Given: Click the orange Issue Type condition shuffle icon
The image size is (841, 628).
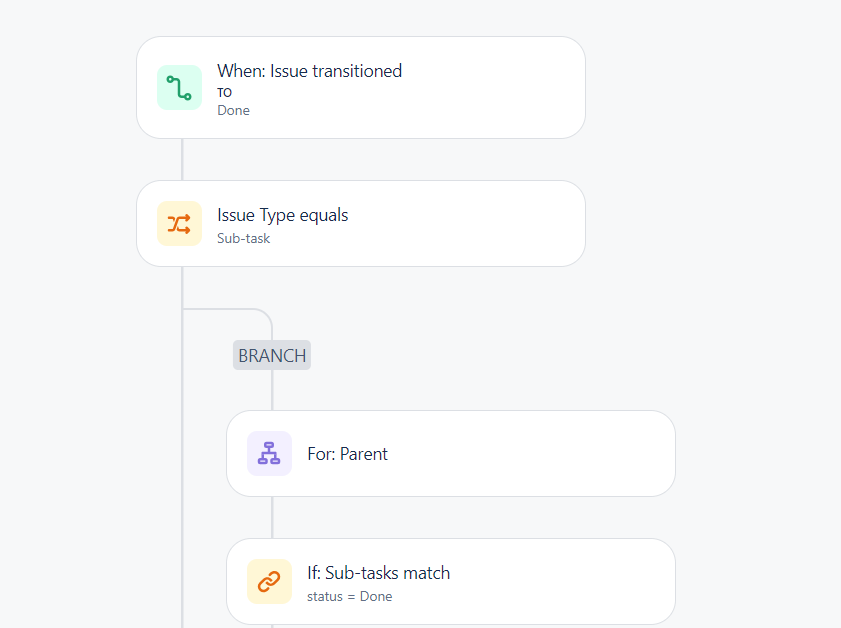Looking at the screenshot, I should coord(179,224).
